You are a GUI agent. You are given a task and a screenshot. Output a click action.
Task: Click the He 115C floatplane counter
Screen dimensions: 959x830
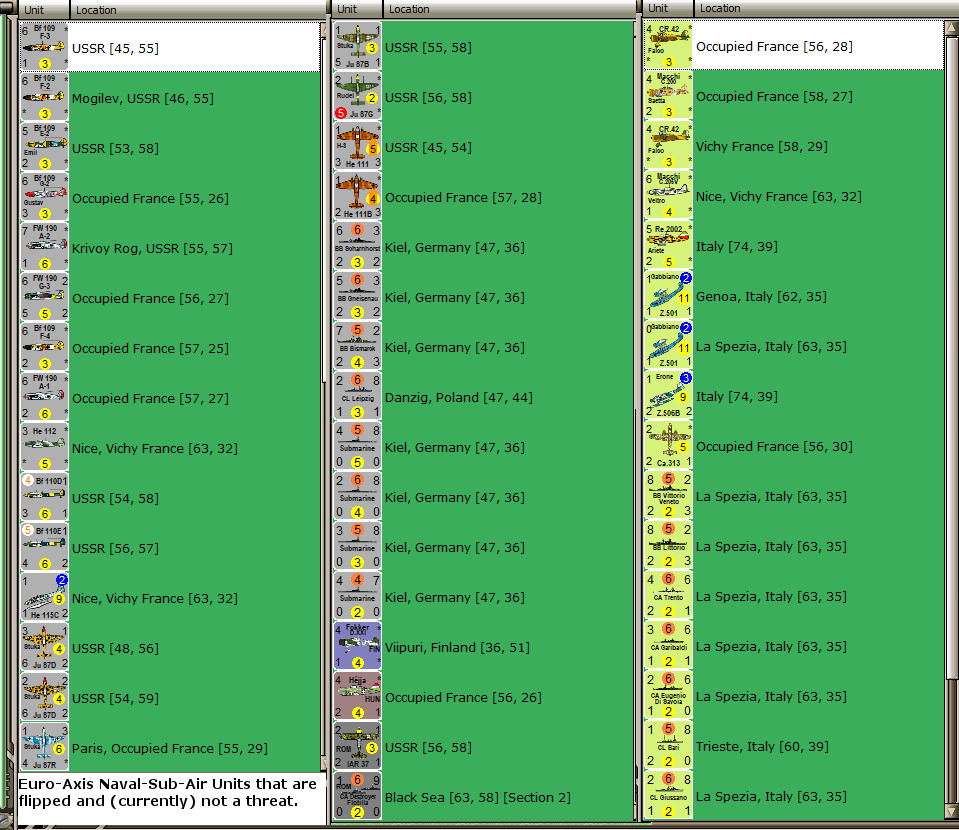pos(44,597)
